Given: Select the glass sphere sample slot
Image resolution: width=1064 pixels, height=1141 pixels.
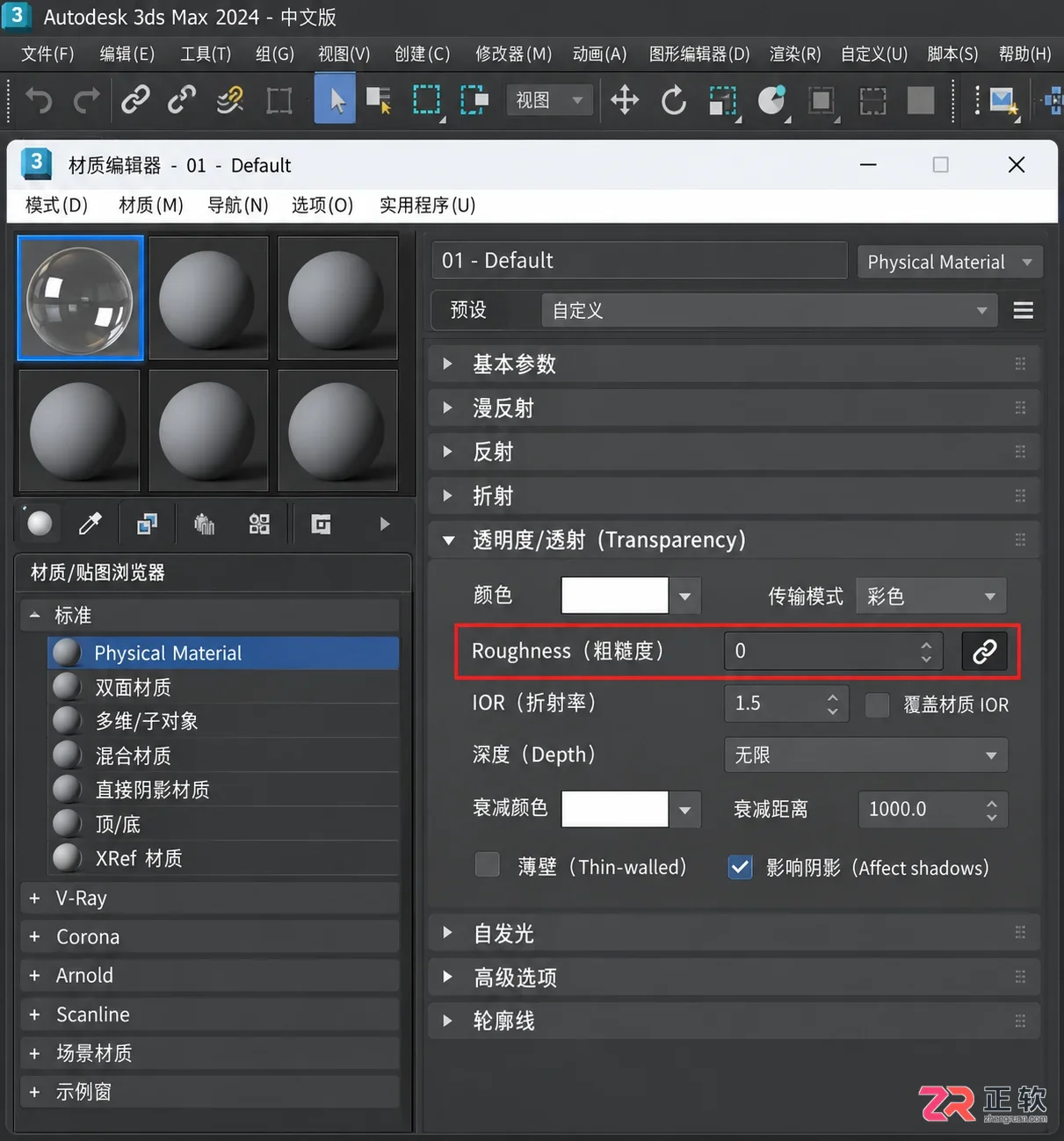Looking at the screenshot, I should coord(80,298).
